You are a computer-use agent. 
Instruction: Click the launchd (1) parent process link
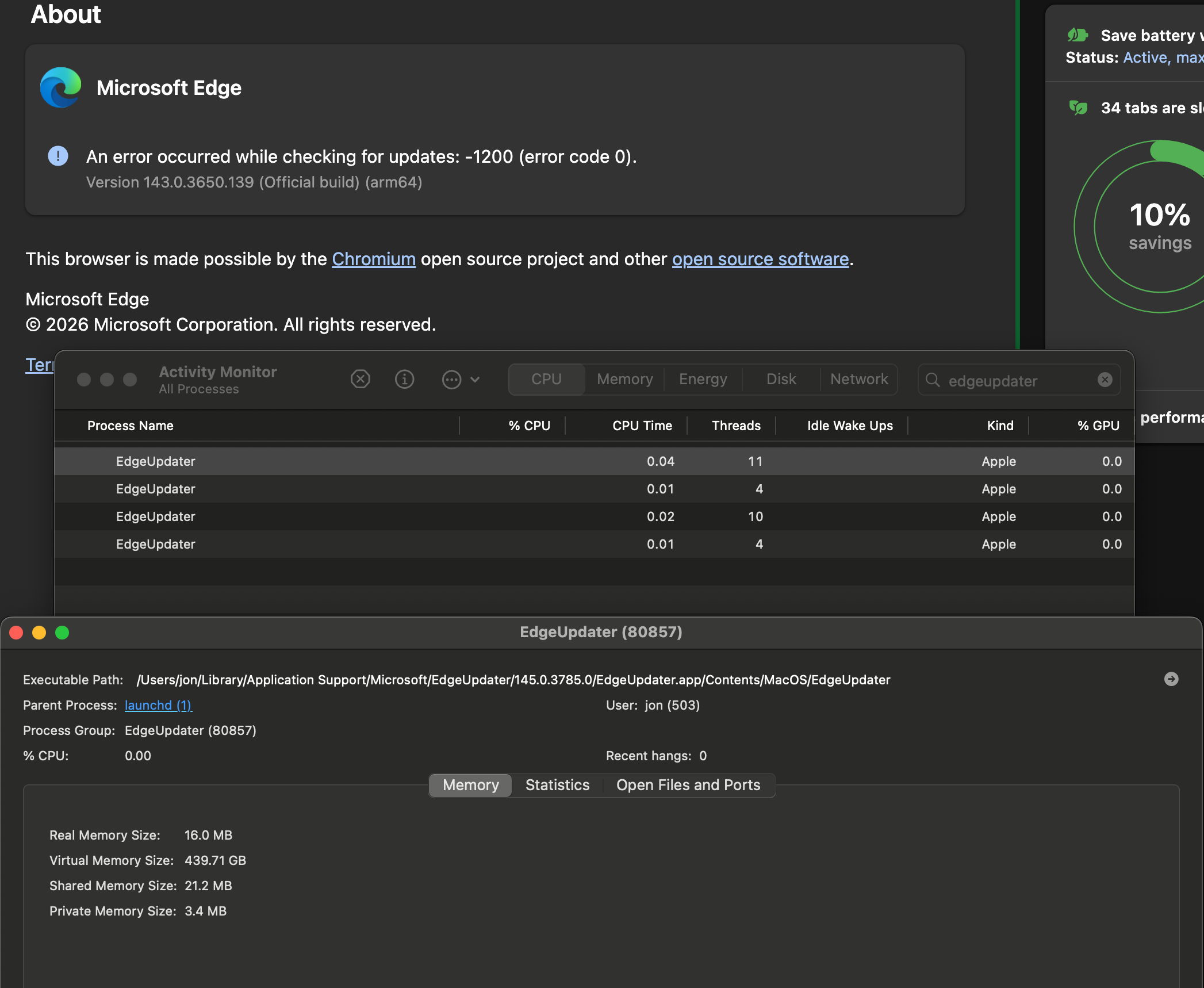click(158, 705)
